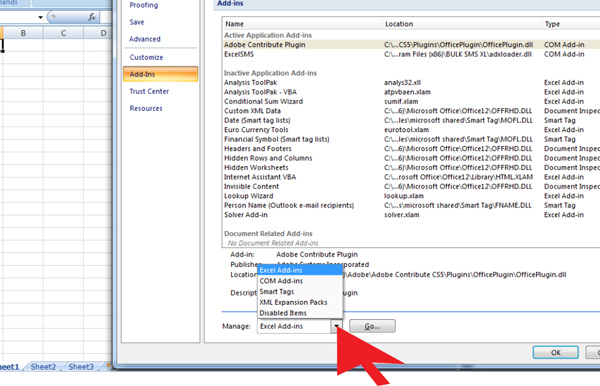
Task: Select Conditional Sum Wizard row
Action: point(411,101)
